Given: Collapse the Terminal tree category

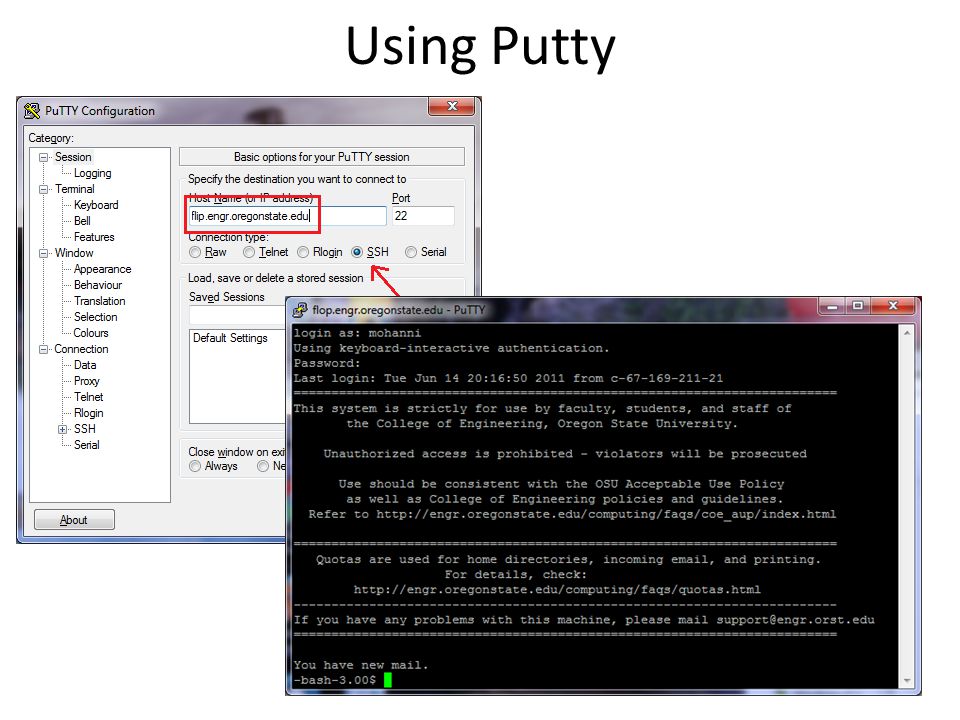Looking at the screenshot, I should [x=43, y=189].
